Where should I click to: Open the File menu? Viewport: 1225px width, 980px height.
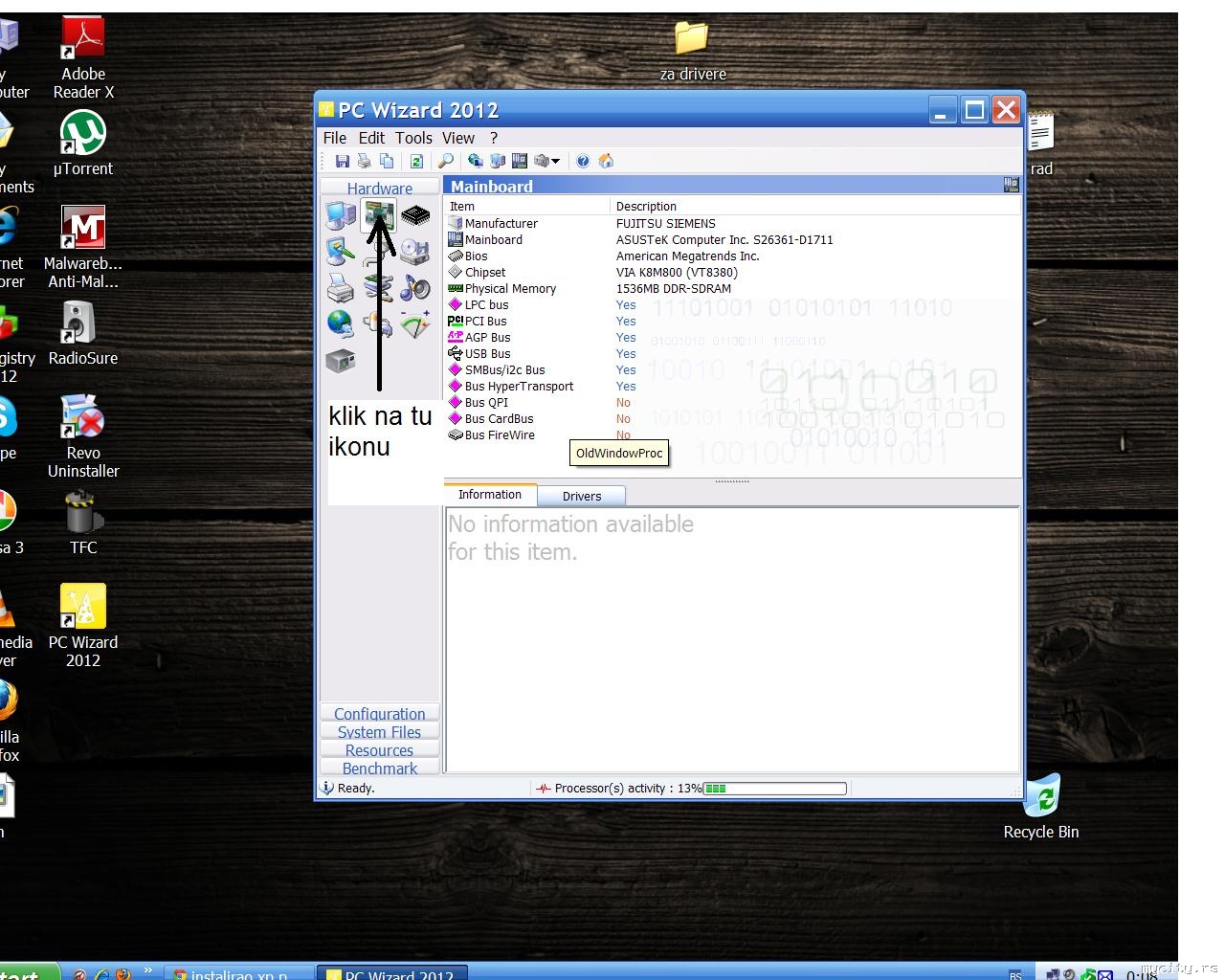[335, 138]
